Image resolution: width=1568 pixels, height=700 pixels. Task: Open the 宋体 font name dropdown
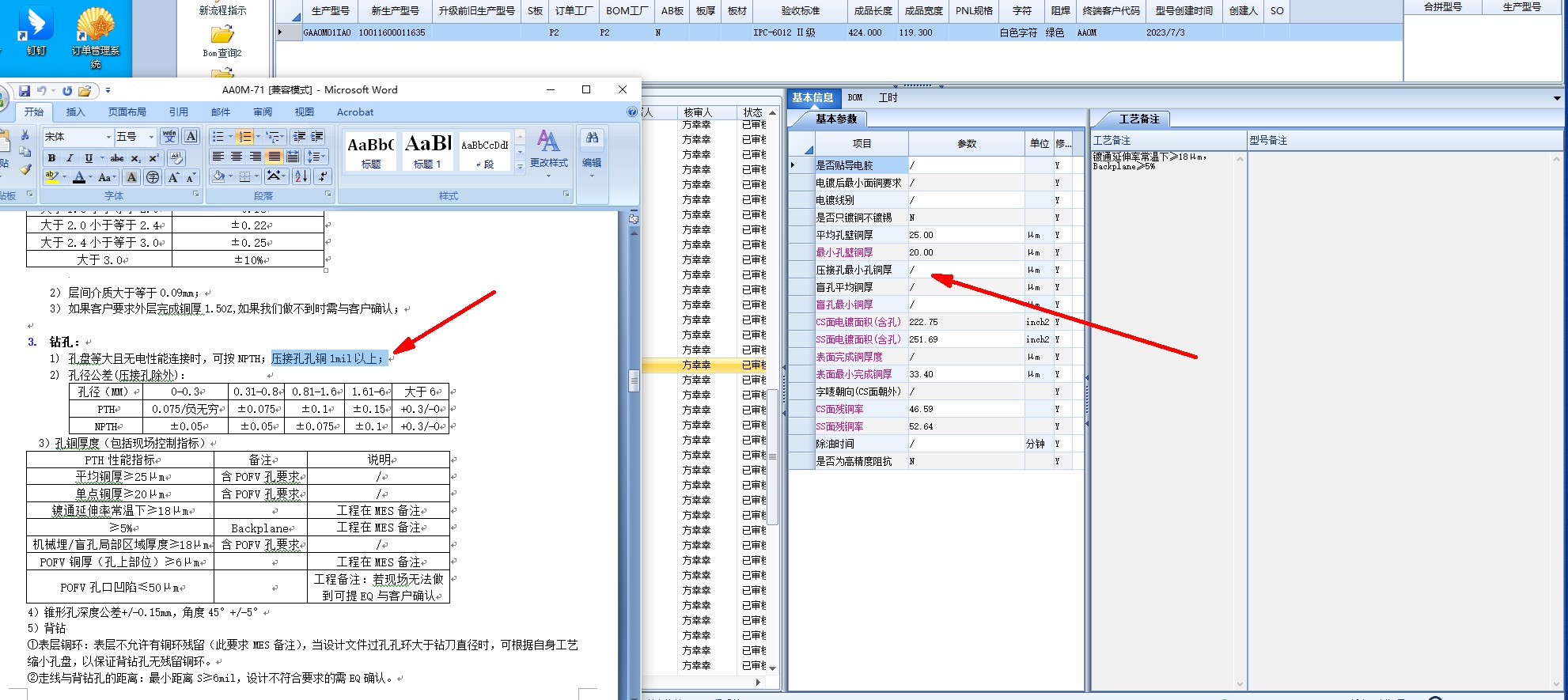point(108,137)
